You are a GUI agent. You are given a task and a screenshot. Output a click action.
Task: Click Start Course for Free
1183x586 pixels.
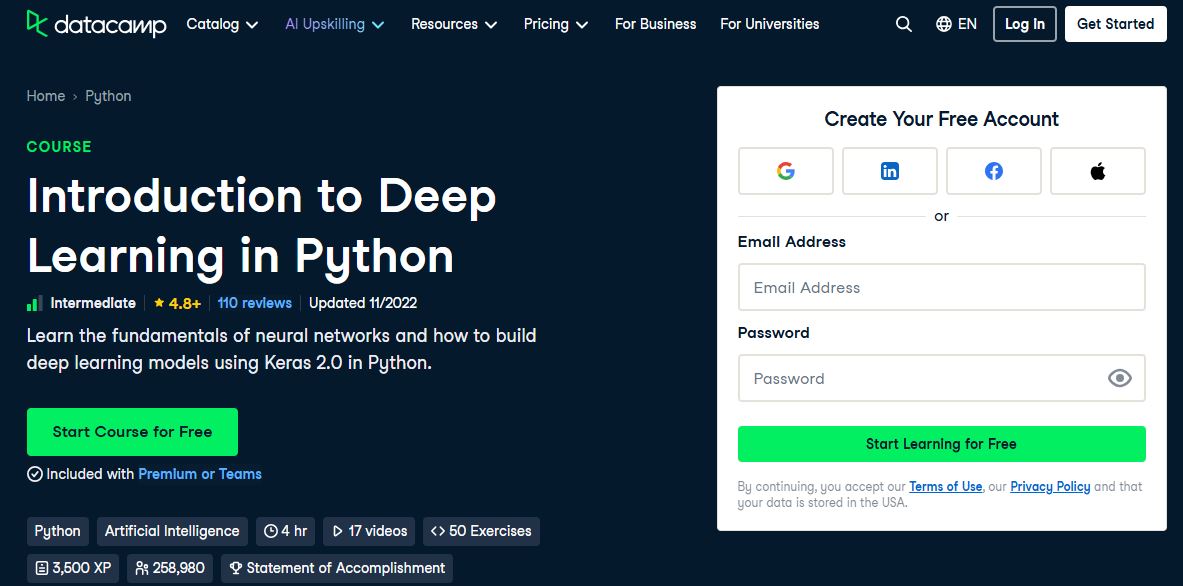(x=132, y=432)
